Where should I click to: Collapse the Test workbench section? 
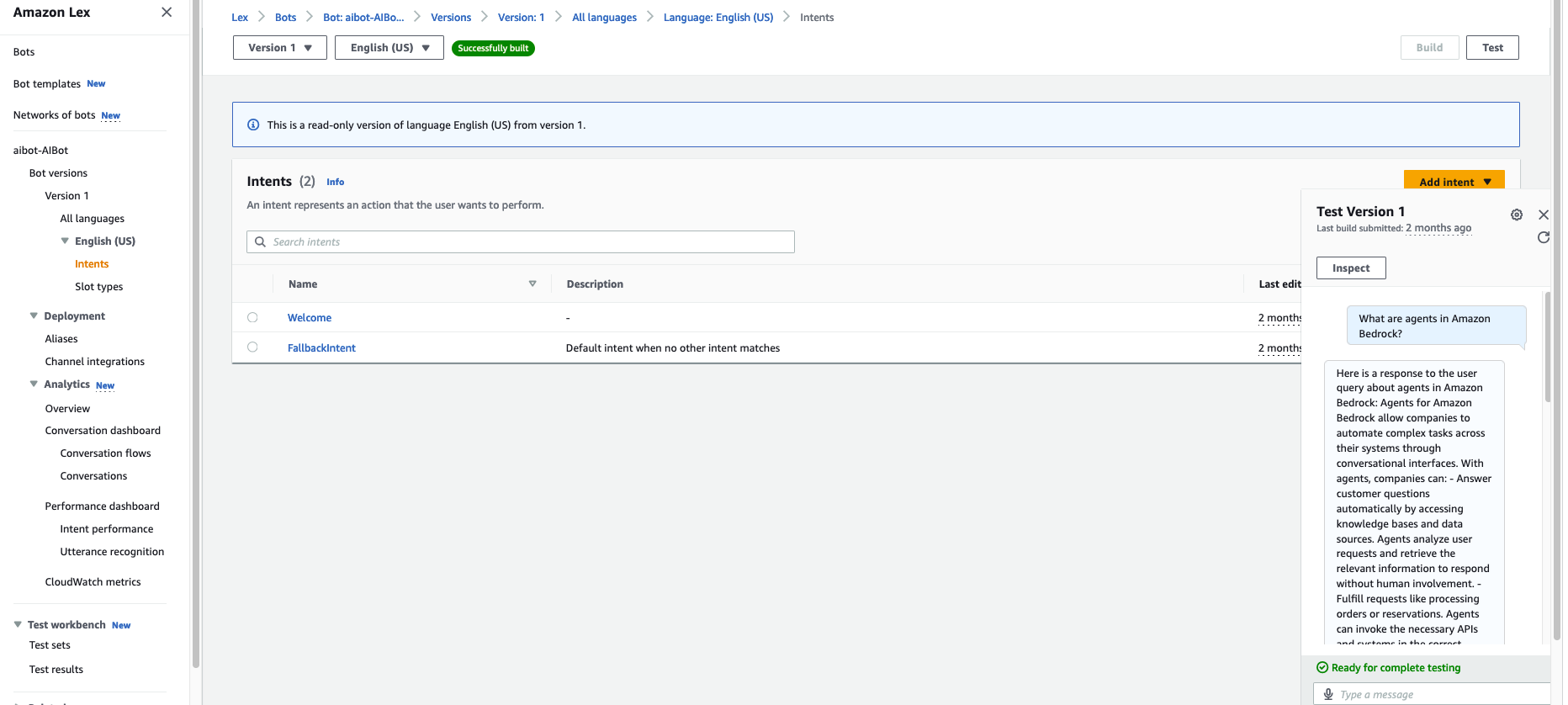click(18, 624)
